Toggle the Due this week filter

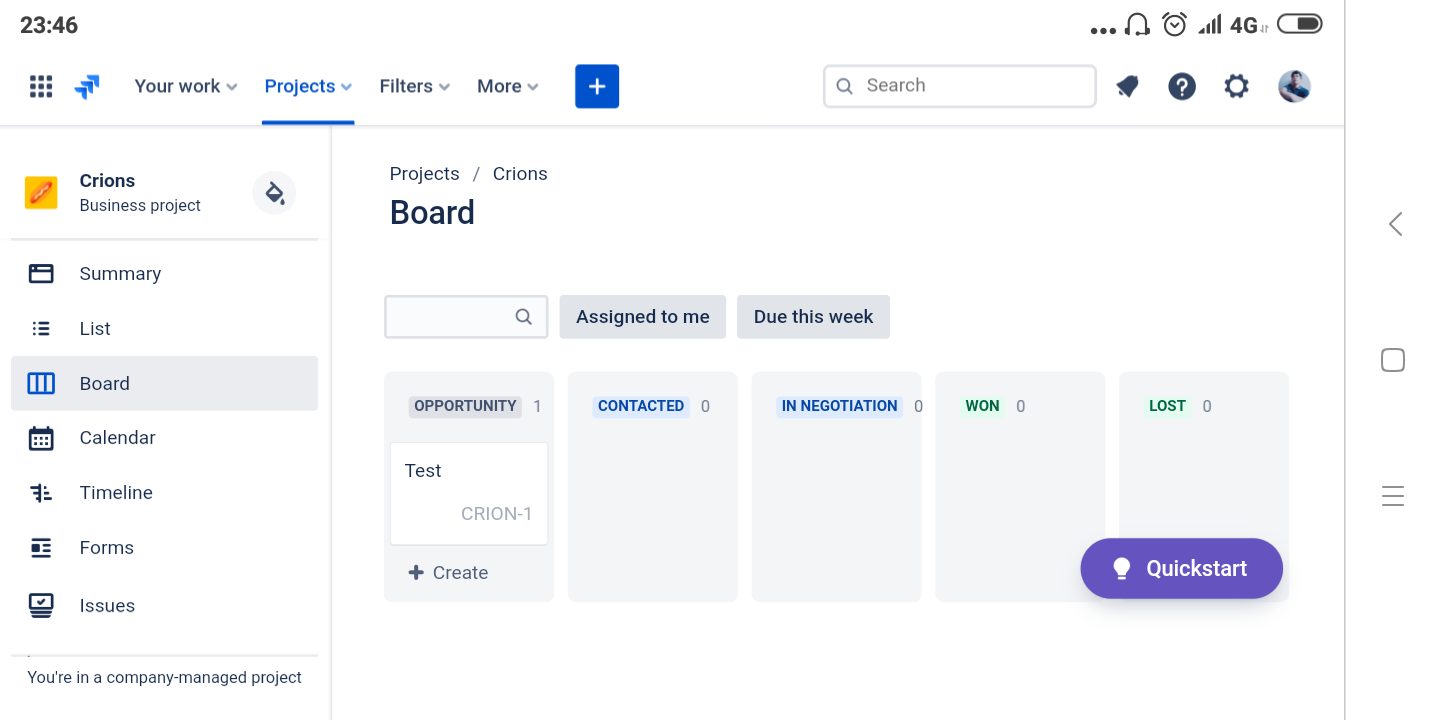(x=813, y=317)
